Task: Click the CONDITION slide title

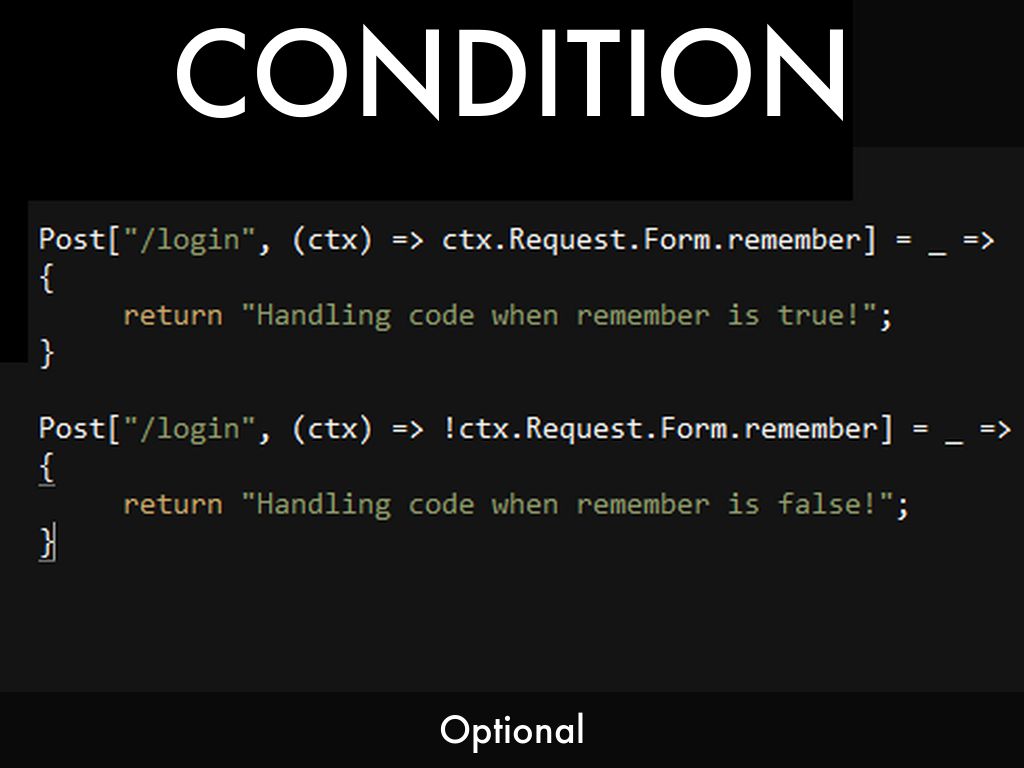Action: click(512, 72)
